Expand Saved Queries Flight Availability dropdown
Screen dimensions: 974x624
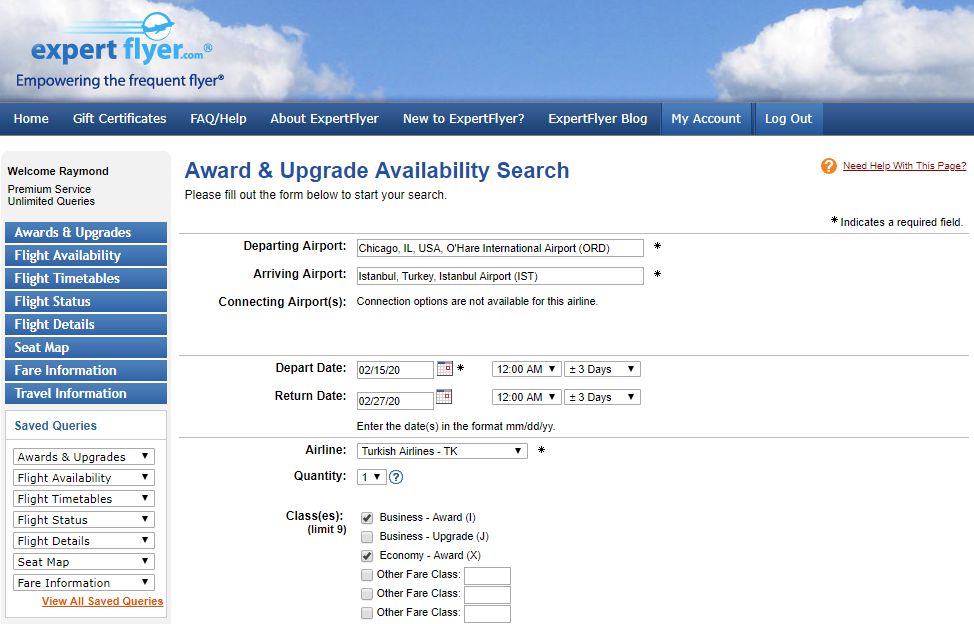(x=84, y=477)
